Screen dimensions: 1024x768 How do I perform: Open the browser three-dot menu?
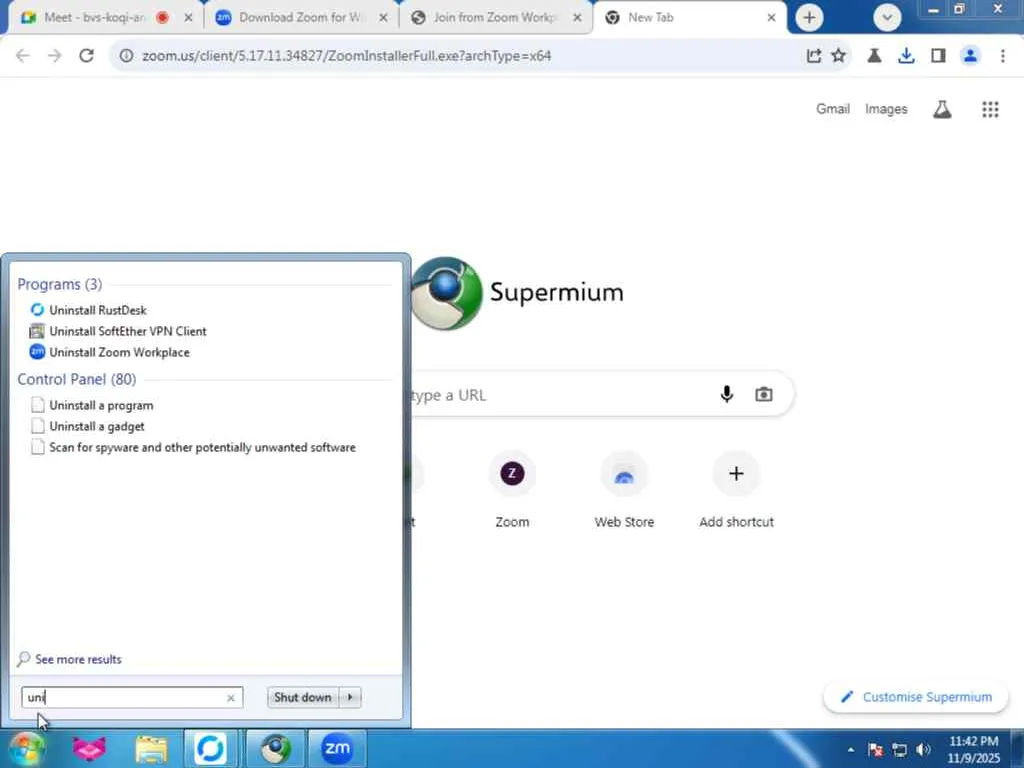pos(1002,56)
